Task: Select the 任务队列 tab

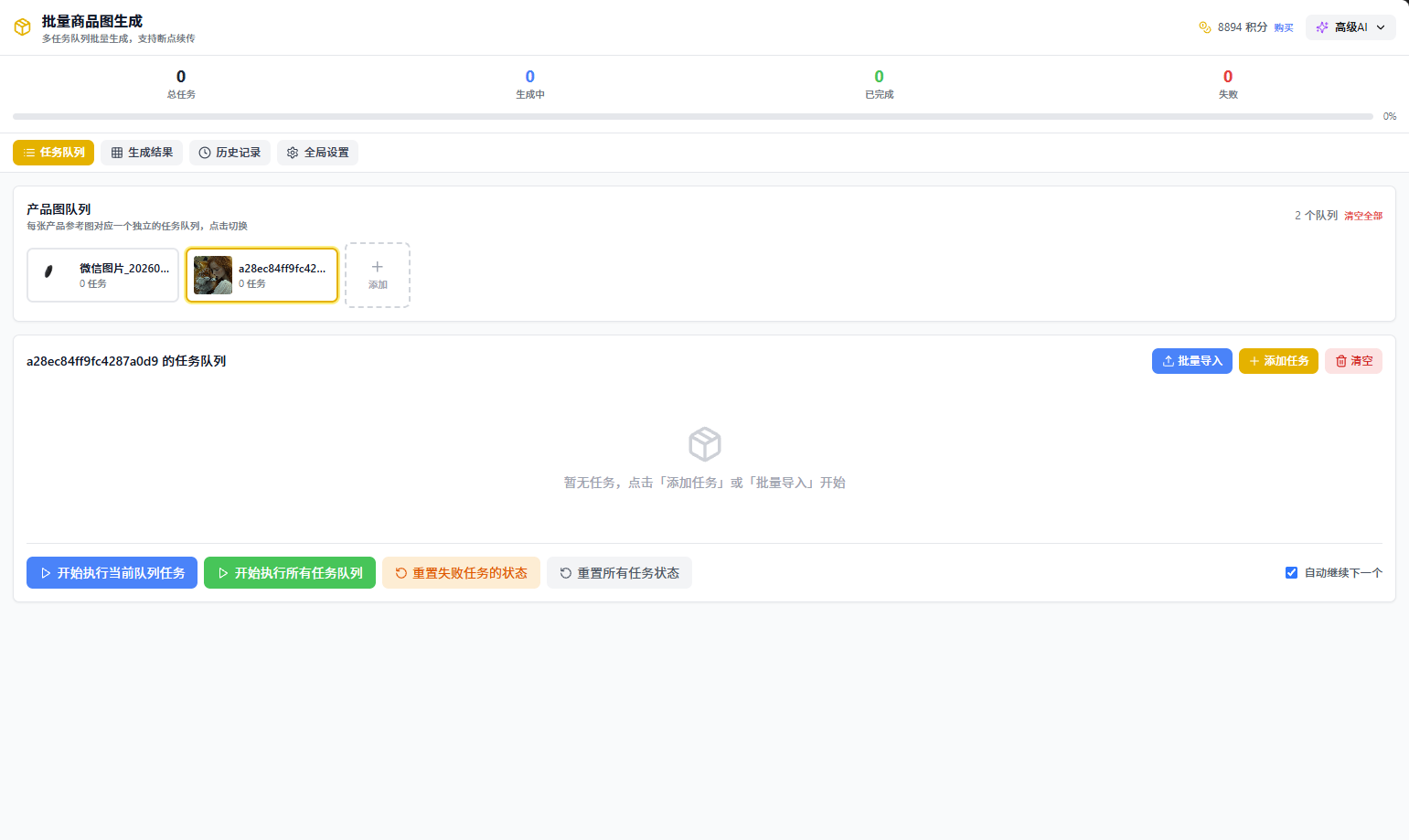Action: [x=53, y=153]
